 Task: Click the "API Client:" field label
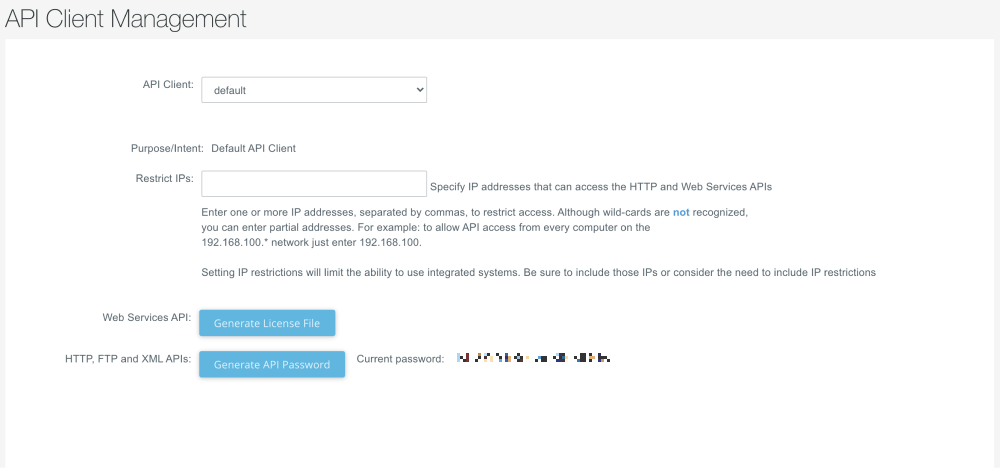(x=168, y=86)
